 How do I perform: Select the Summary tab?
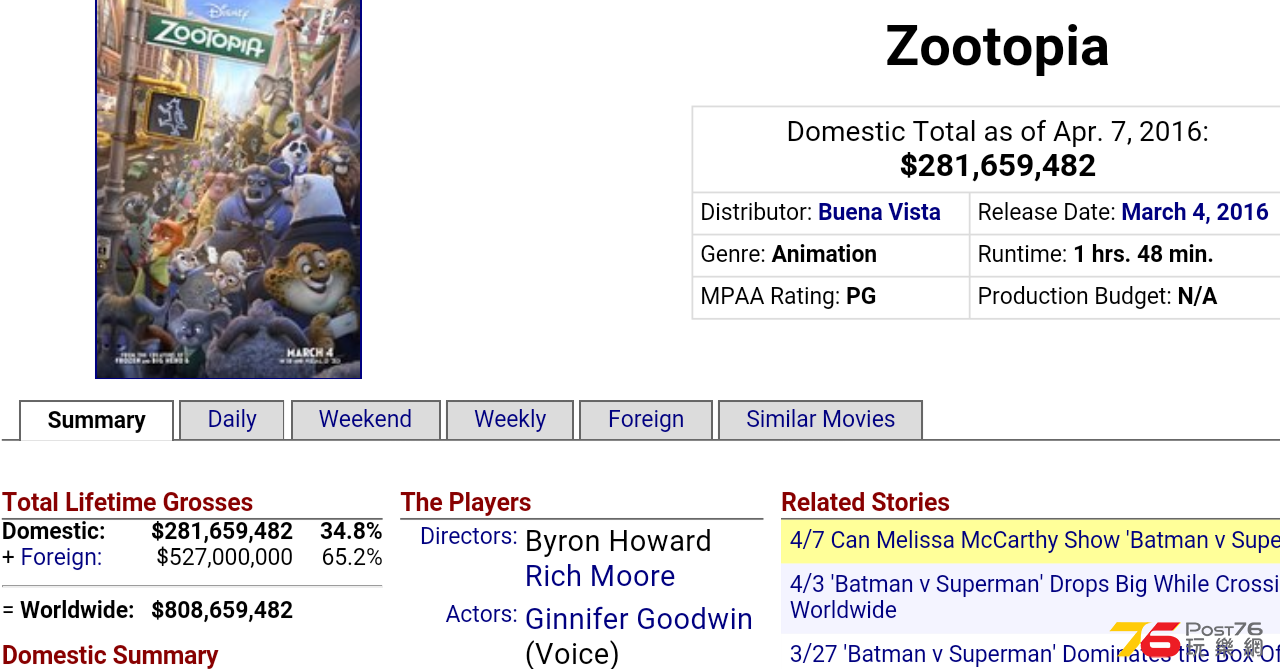click(x=96, y=420)
